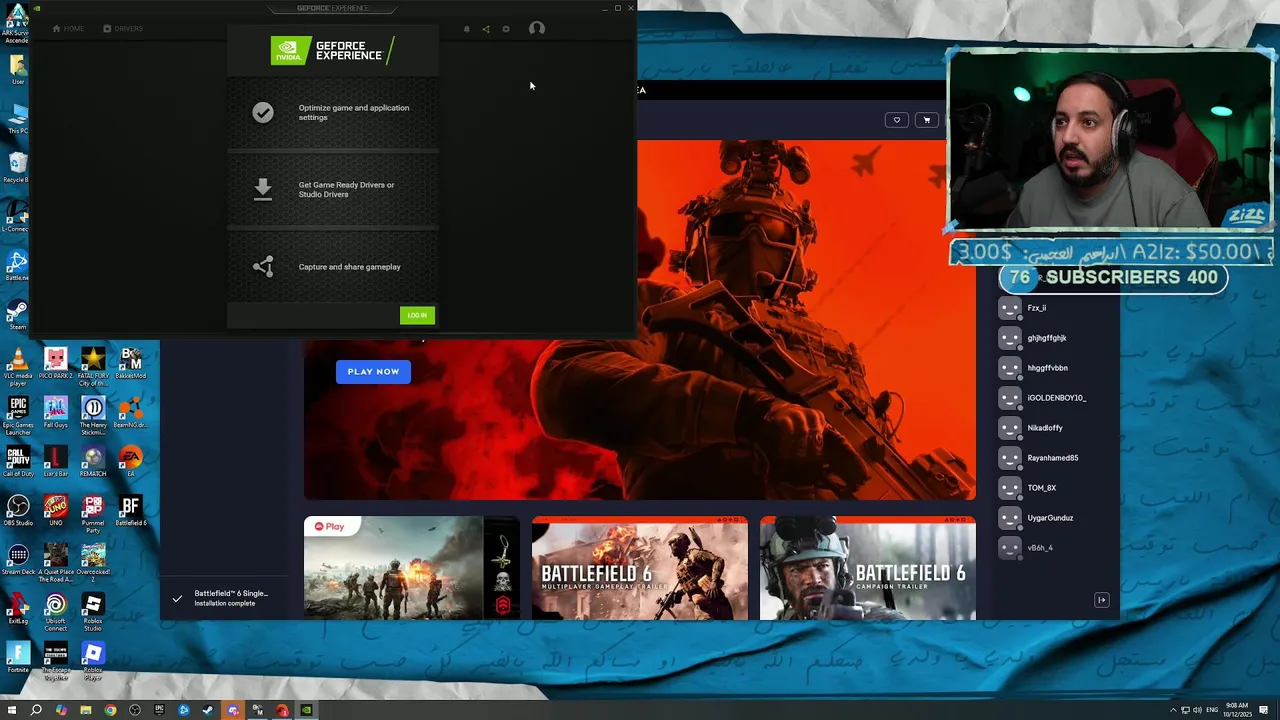
Task: Open the cart icon in EA app
Action: pos(927,120)
